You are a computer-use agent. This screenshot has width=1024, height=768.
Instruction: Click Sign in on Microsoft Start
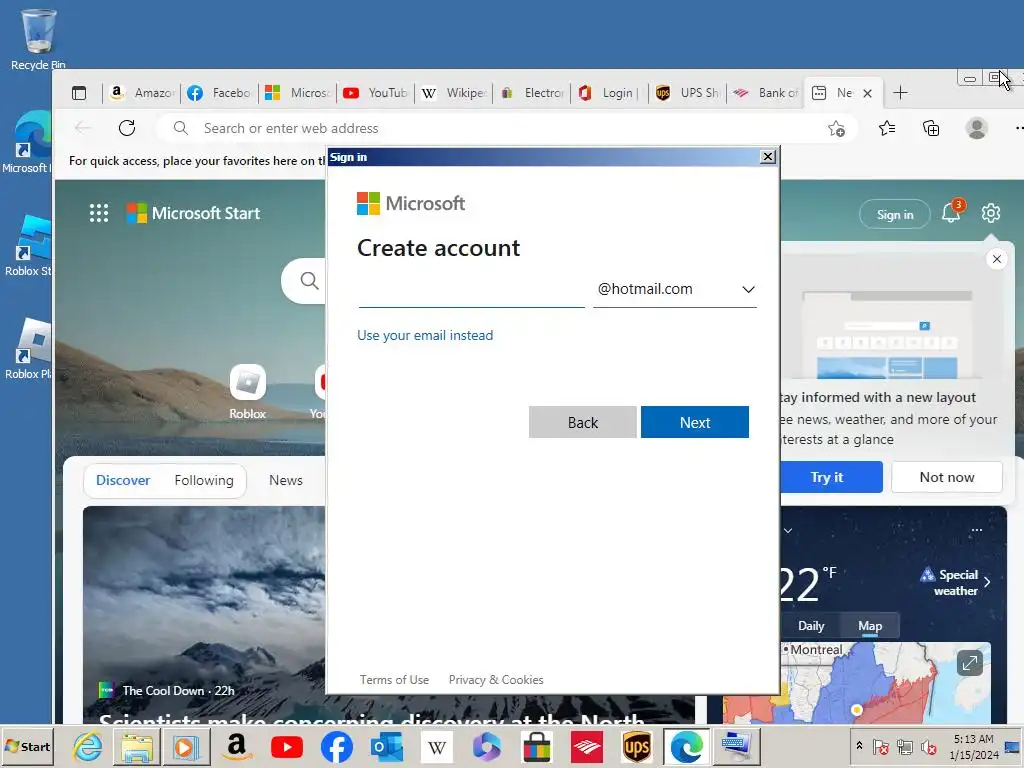(x=895, y=214)
